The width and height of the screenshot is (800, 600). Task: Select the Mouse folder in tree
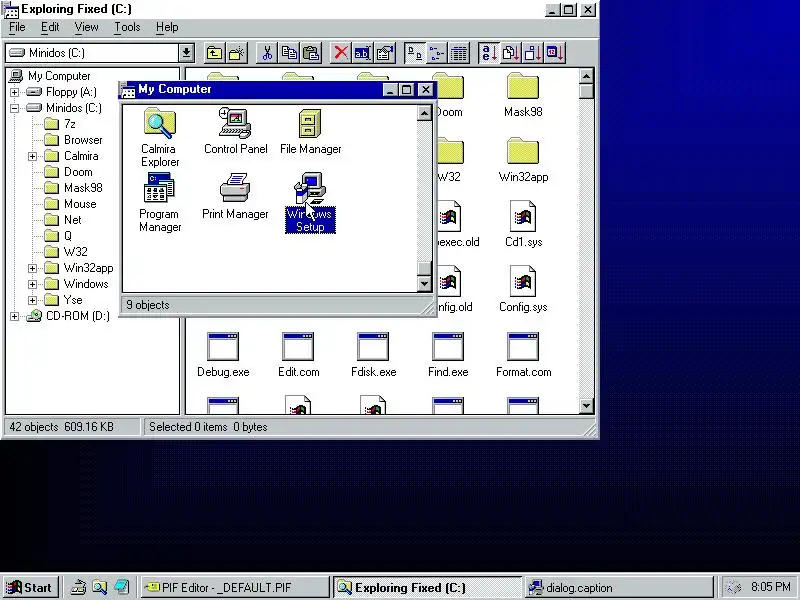70,204
